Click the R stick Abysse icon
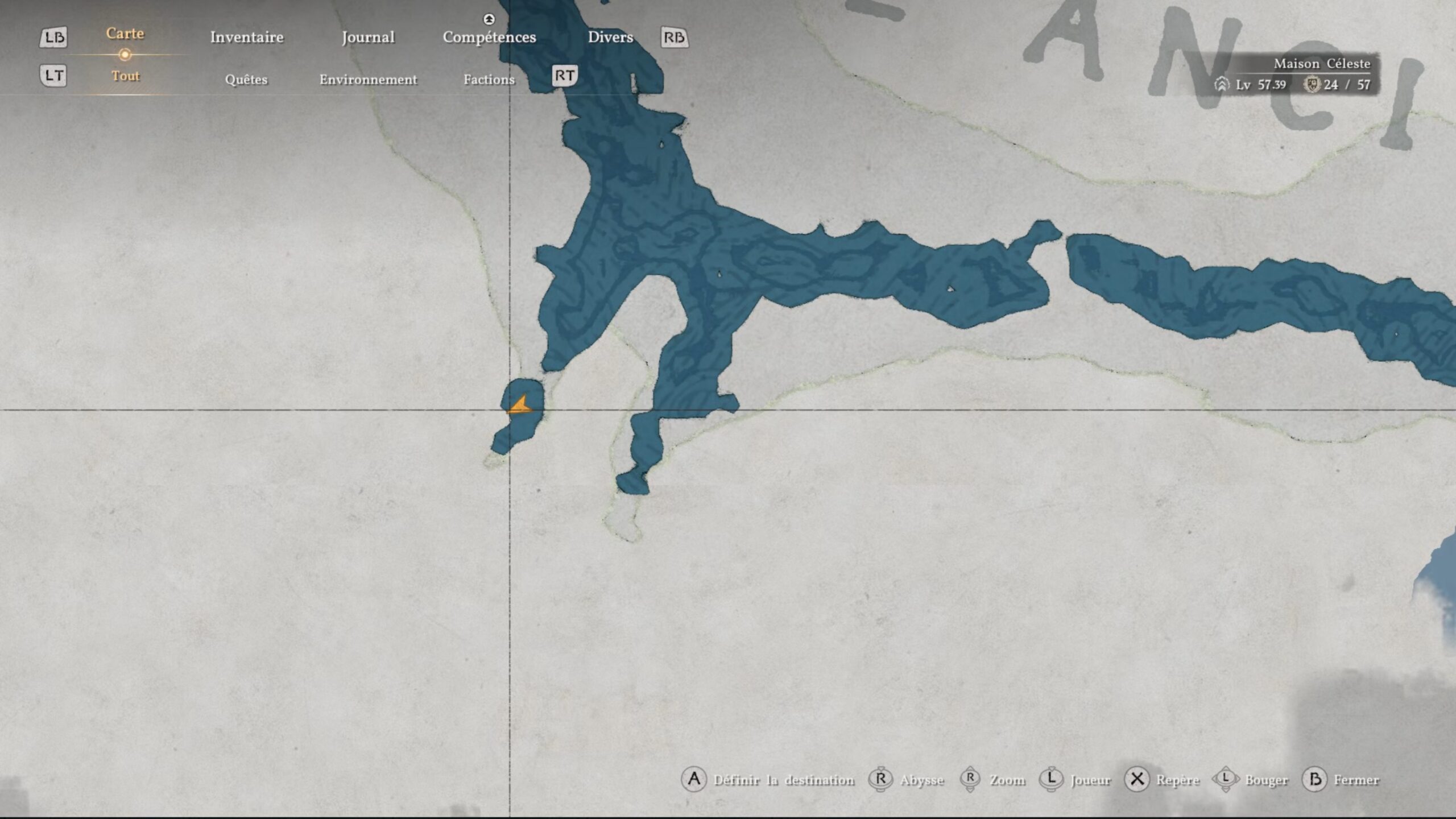The image size is (1456, 819). [x=880, y=779]
